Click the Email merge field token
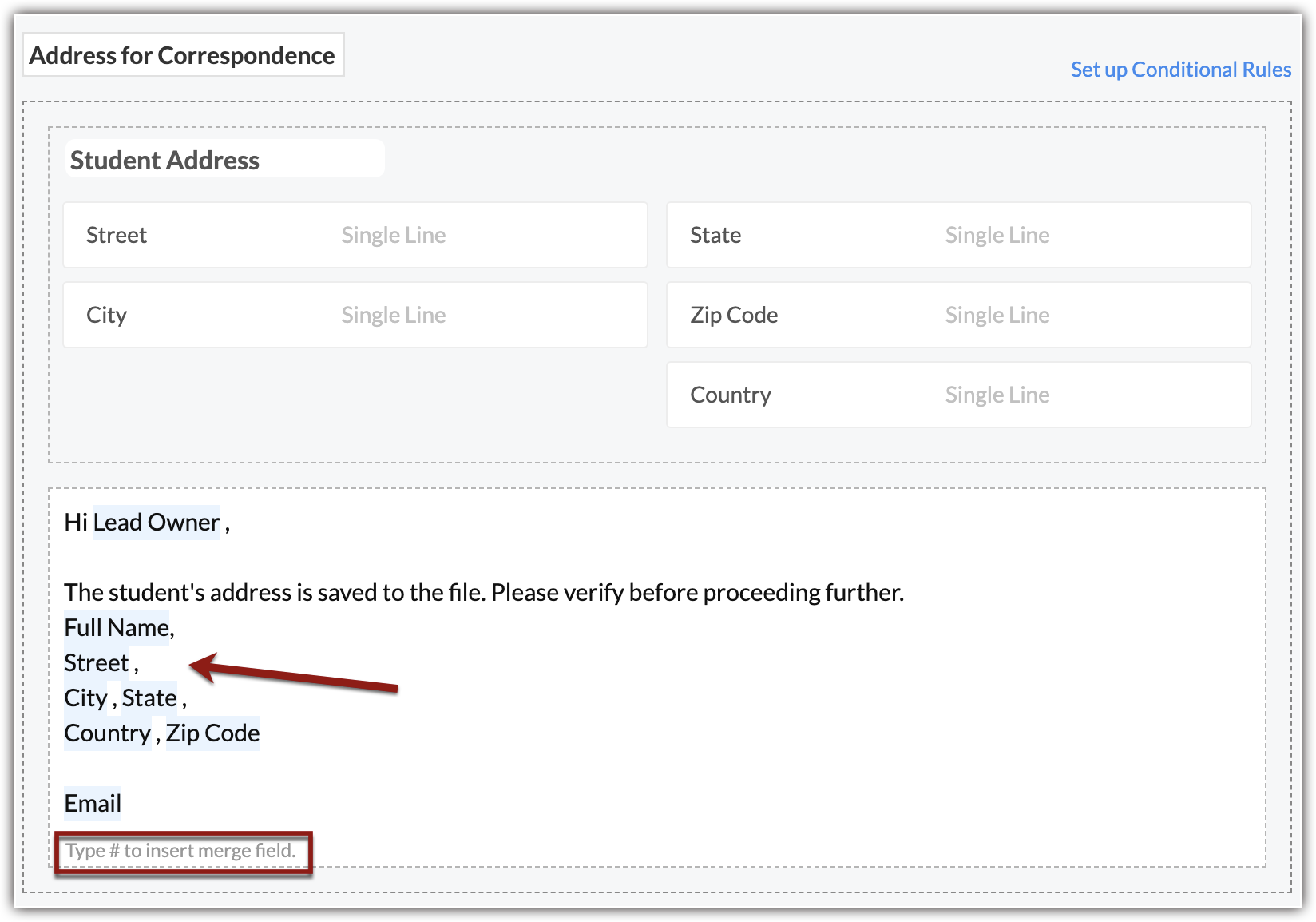The height and width of the screenshot is (922, 1316). (93, 804)
